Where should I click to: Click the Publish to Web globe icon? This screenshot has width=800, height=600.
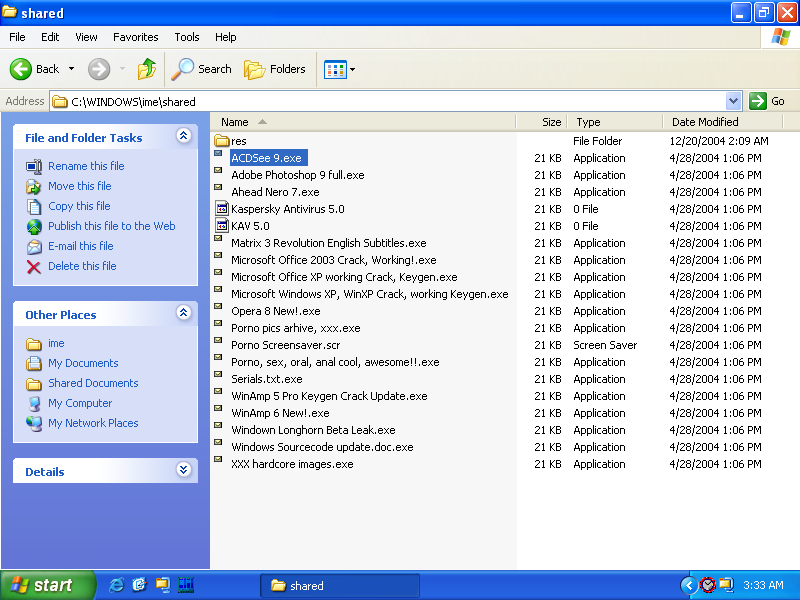tap(34, 226)
